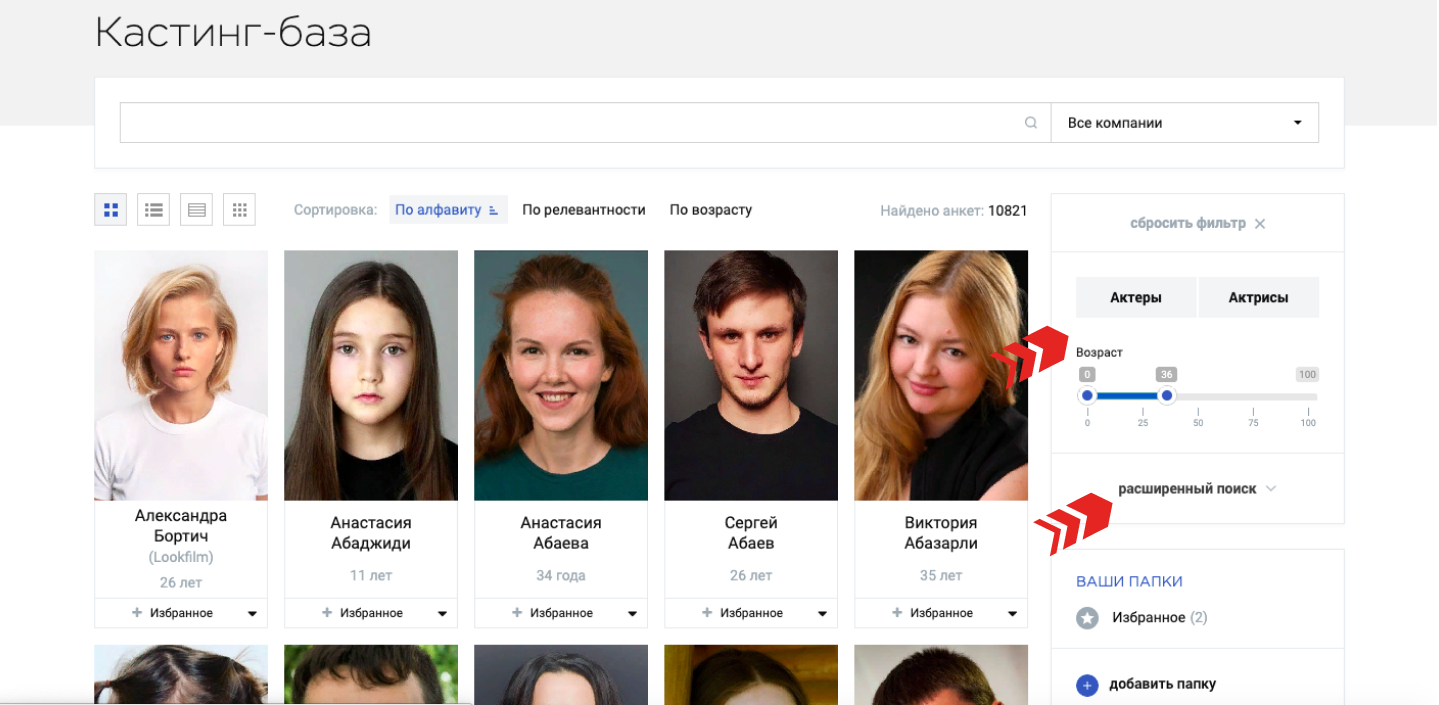Add Александра Бортич to favorites
The height and width of the screenshot is (705, 1439).
point(172,613)
